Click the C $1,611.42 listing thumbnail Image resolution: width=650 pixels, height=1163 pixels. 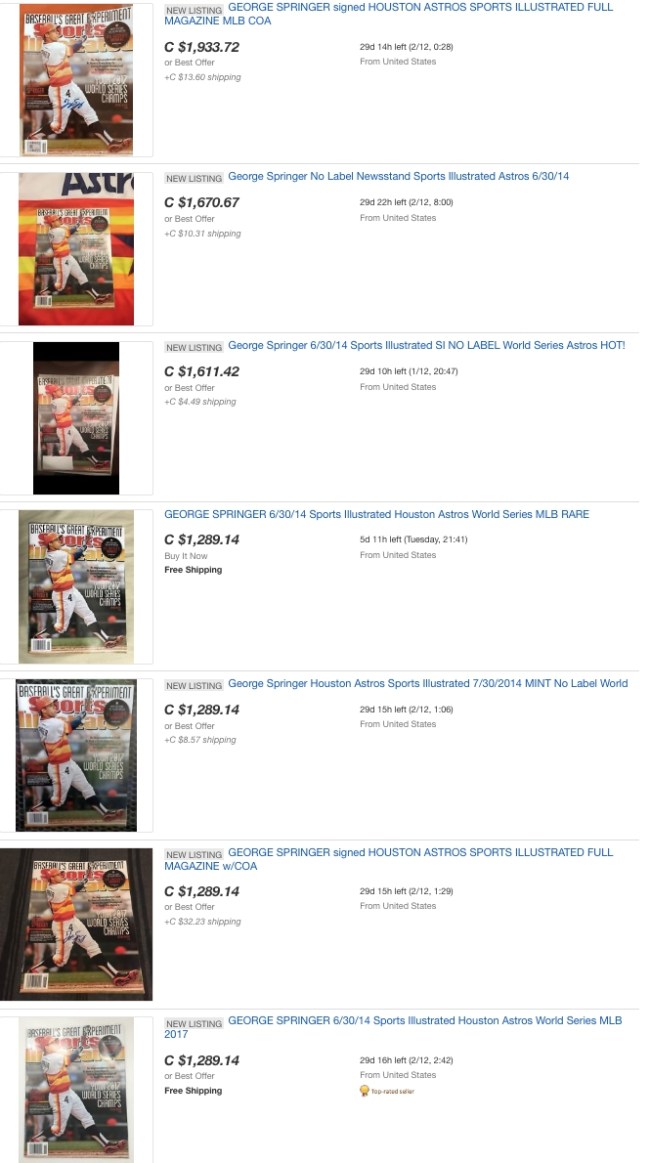click(76, 418)
